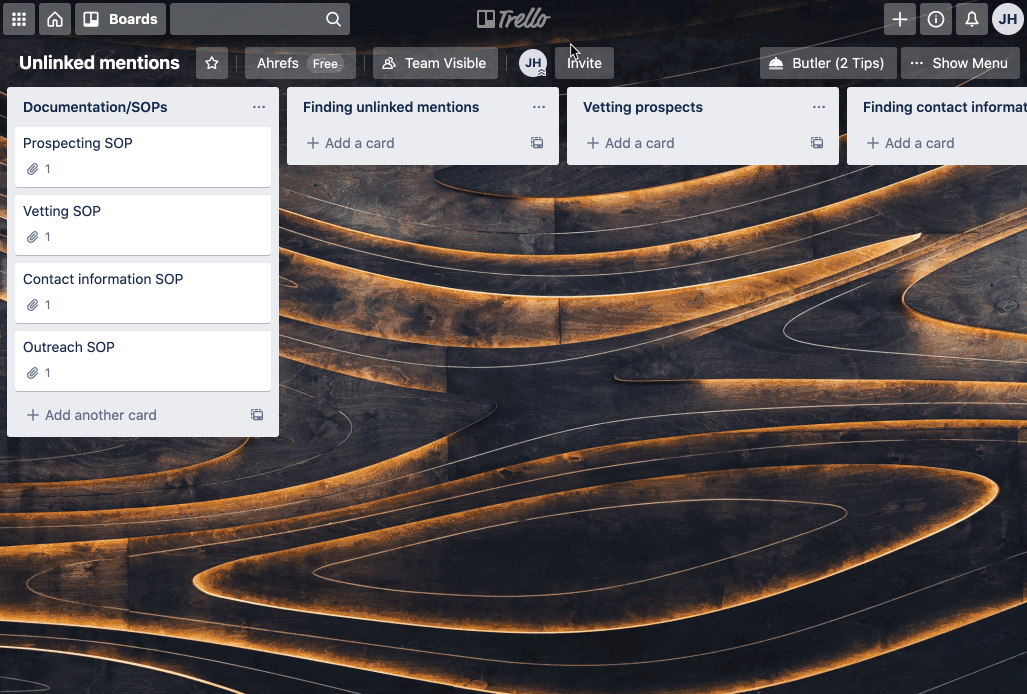
Task: Open the Trello home icon
Action: click(x=54, y=19)
